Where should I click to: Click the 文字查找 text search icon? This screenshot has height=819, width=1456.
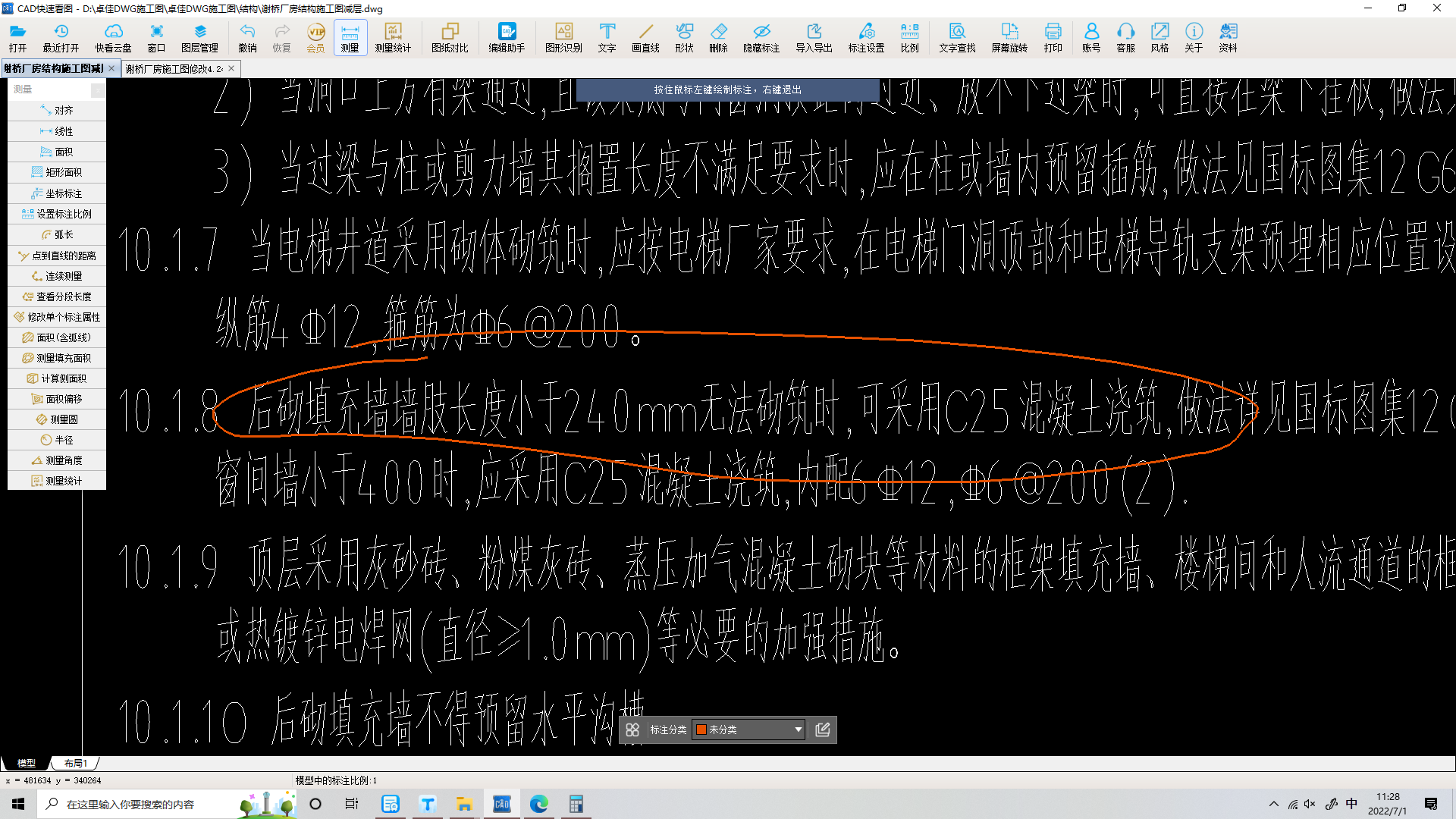(957, 36)
